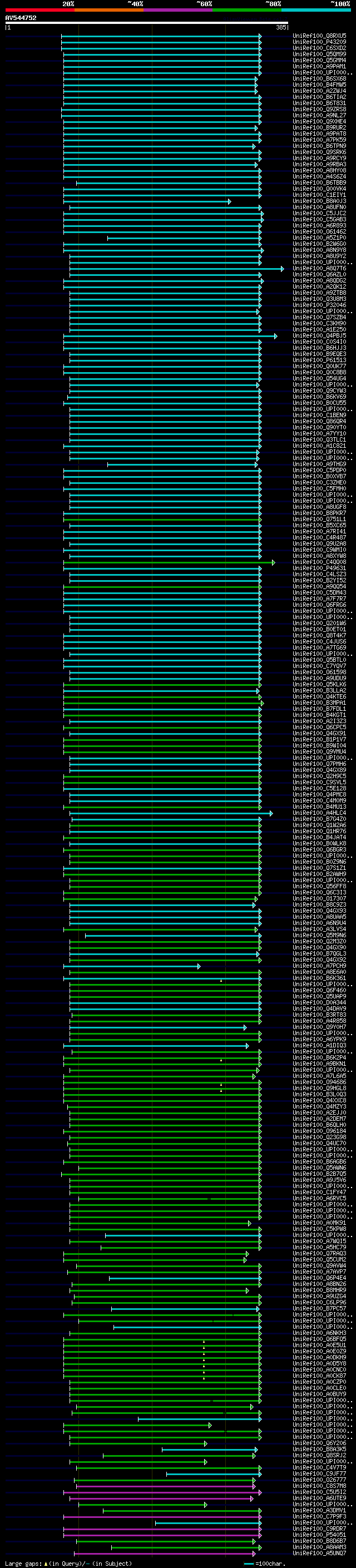Click UniRef100_Q9ZRS8 label

[319, 110]
